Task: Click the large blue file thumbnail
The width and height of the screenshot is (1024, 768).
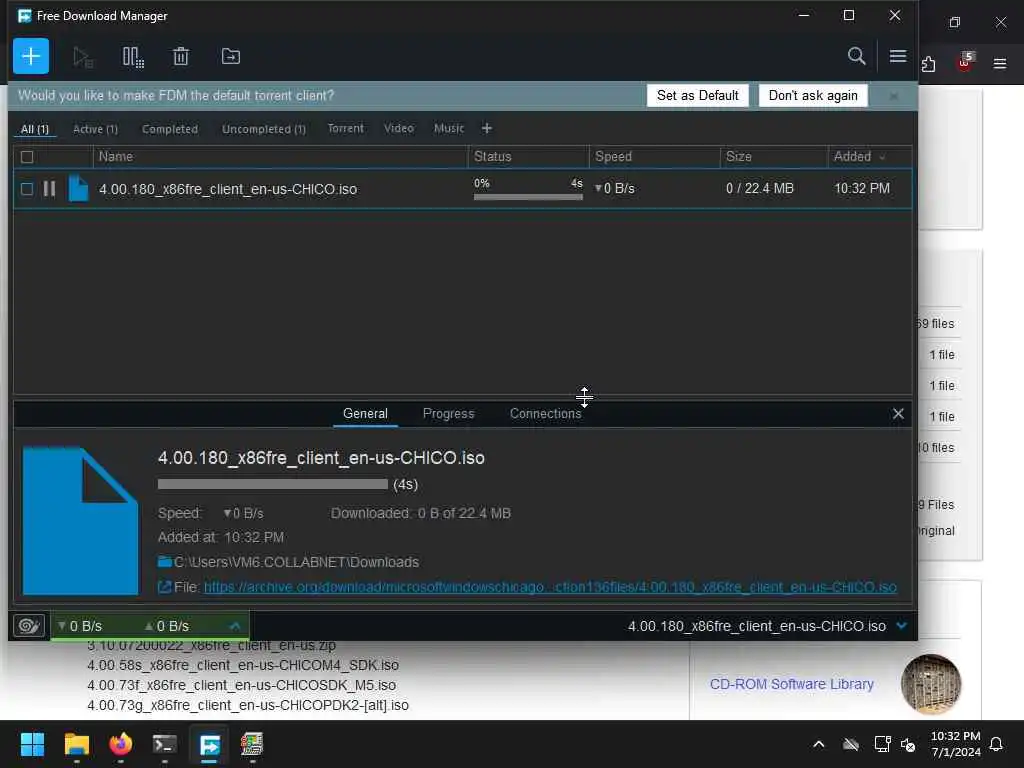Action: coord(80,520)
